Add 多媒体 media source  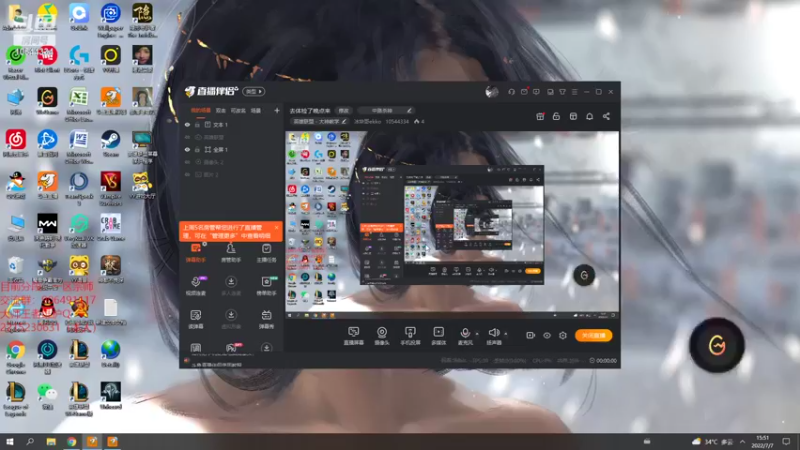pyautogui.click(x=439, y=336)
